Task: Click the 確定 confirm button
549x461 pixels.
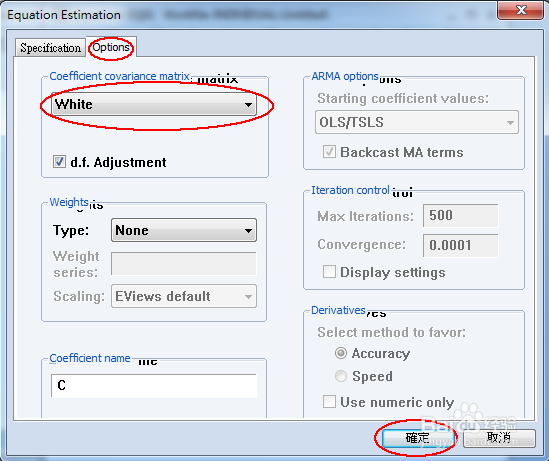Action: pyautogui.click(x=418, y=438)
